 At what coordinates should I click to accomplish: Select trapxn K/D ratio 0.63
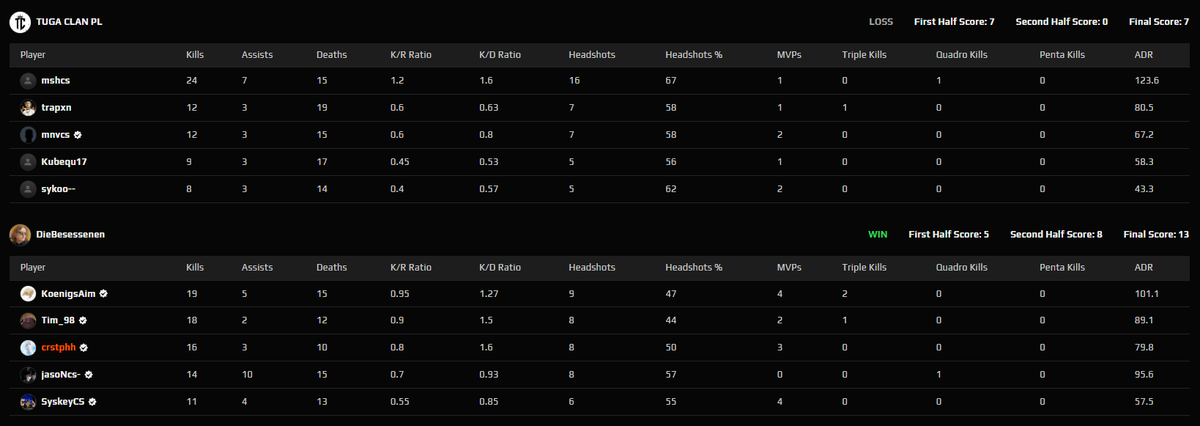[x=489, y=108]
